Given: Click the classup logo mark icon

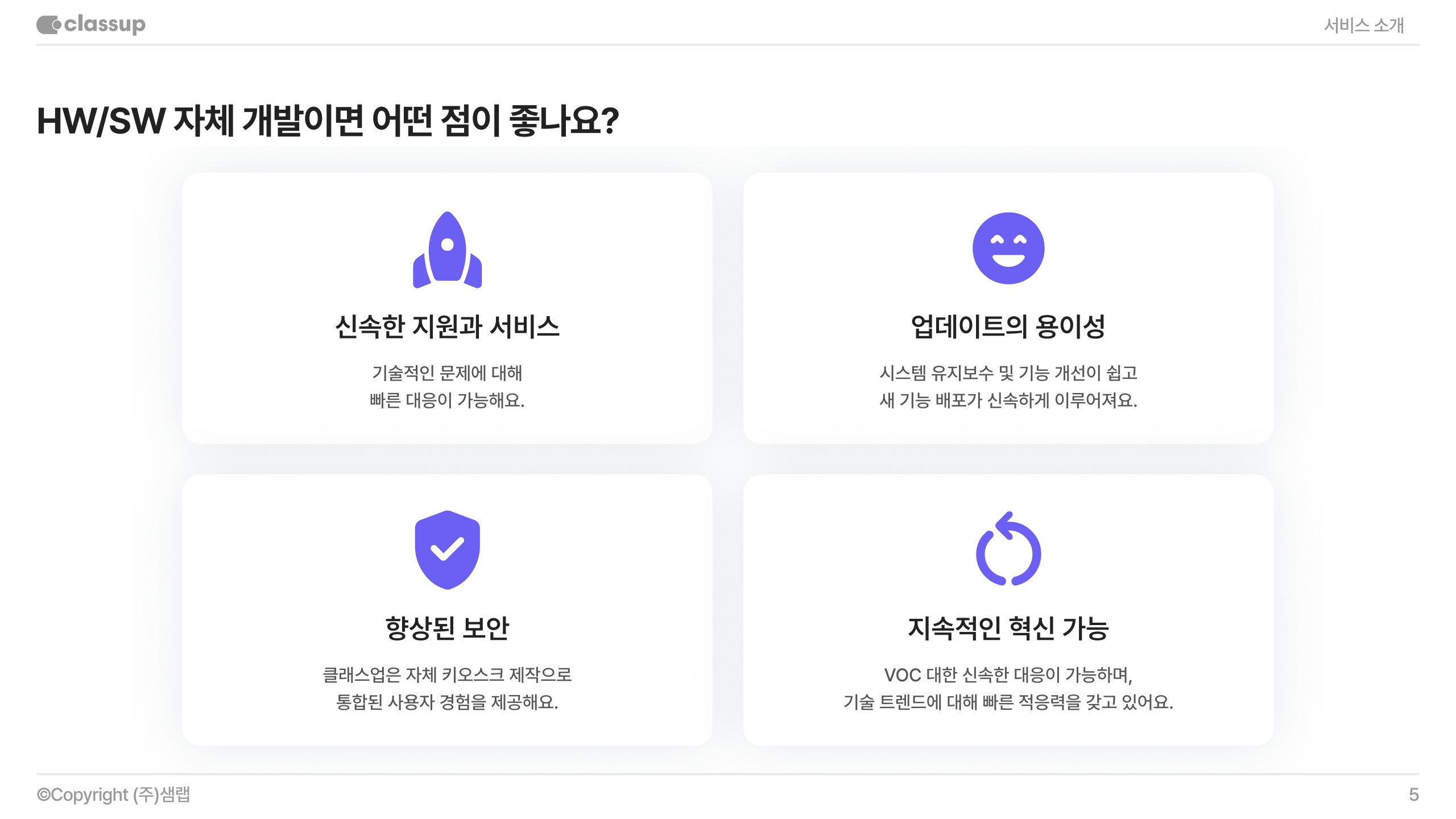Looking at the screenshot, I should (x=48, y=24).
